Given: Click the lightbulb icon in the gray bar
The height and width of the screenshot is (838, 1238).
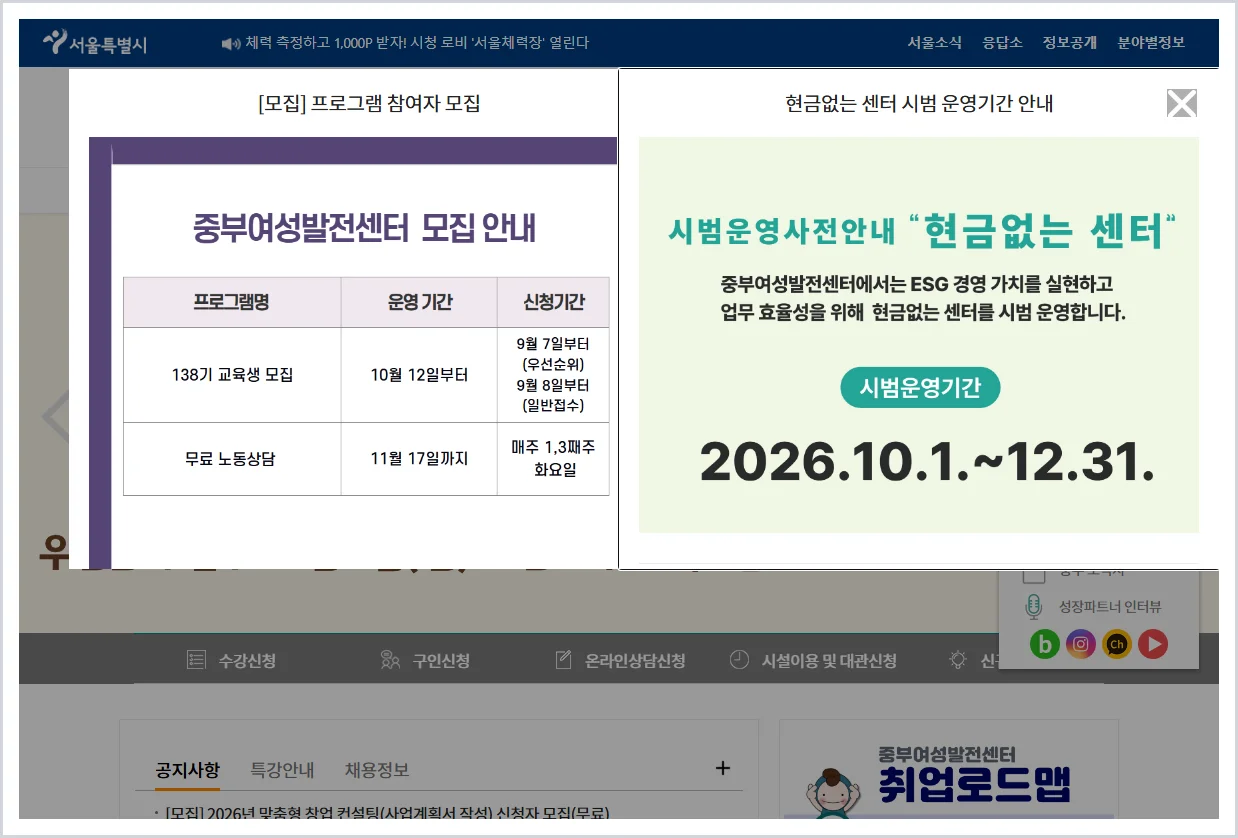Looking at the screenshot, I should 958,660.
